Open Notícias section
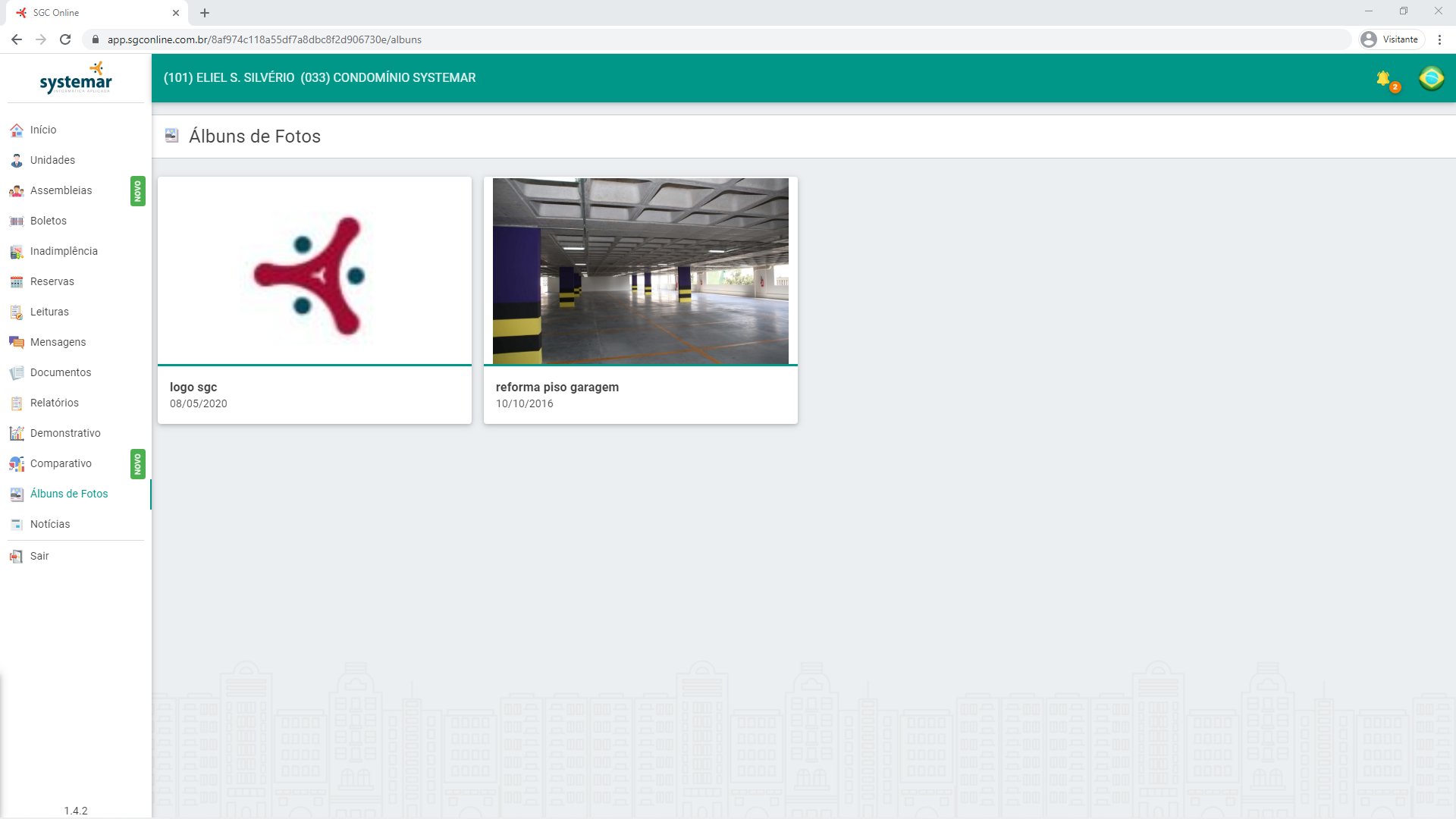 (50, 524)
